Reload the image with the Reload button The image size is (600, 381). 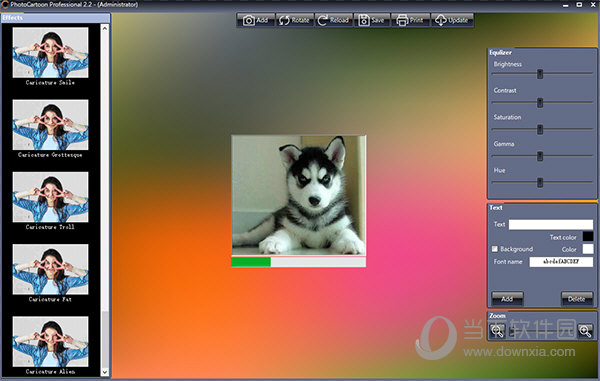pos(334,20)
